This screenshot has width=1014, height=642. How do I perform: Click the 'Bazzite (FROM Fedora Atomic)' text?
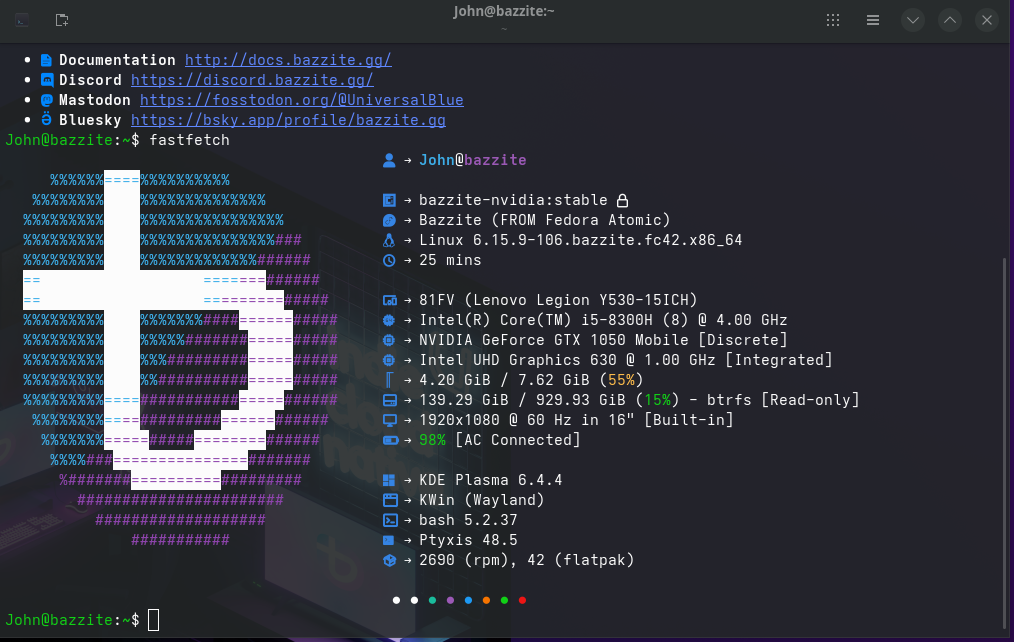pos(545,220)
